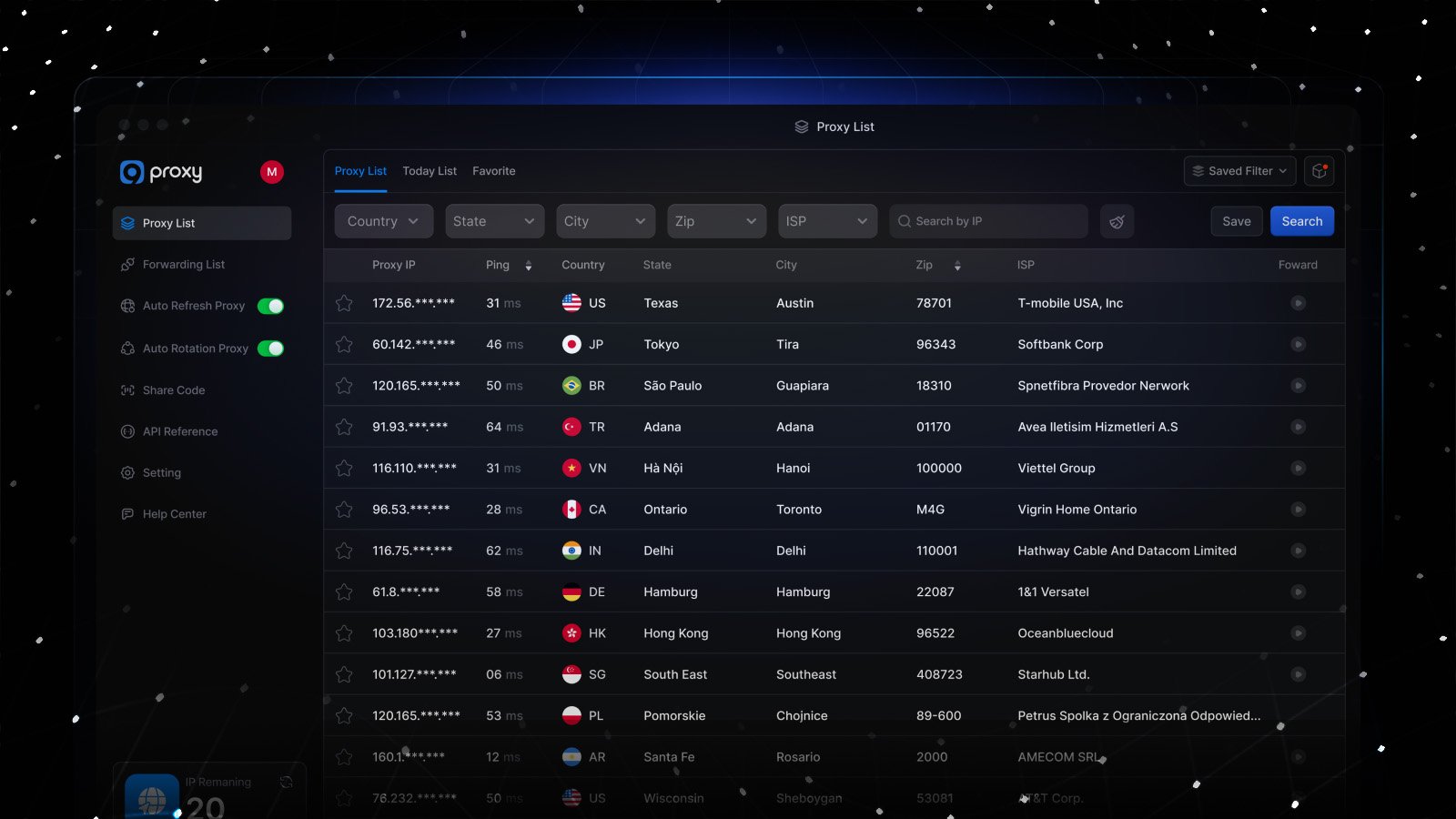
Task: Star the Hamburg DE proxy row
Action: point(344,591)
